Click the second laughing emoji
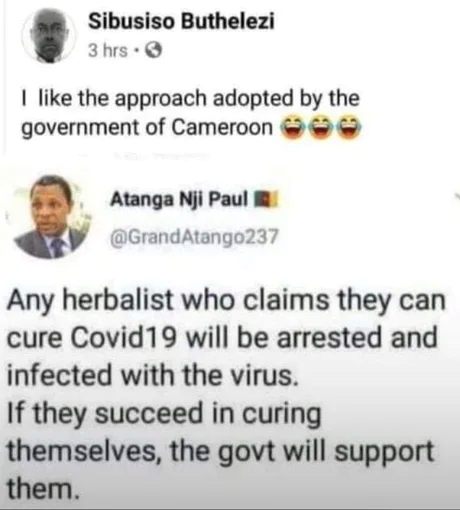Image resolution: width=460 pixels, height=510 pixels. tap(320, 128)
